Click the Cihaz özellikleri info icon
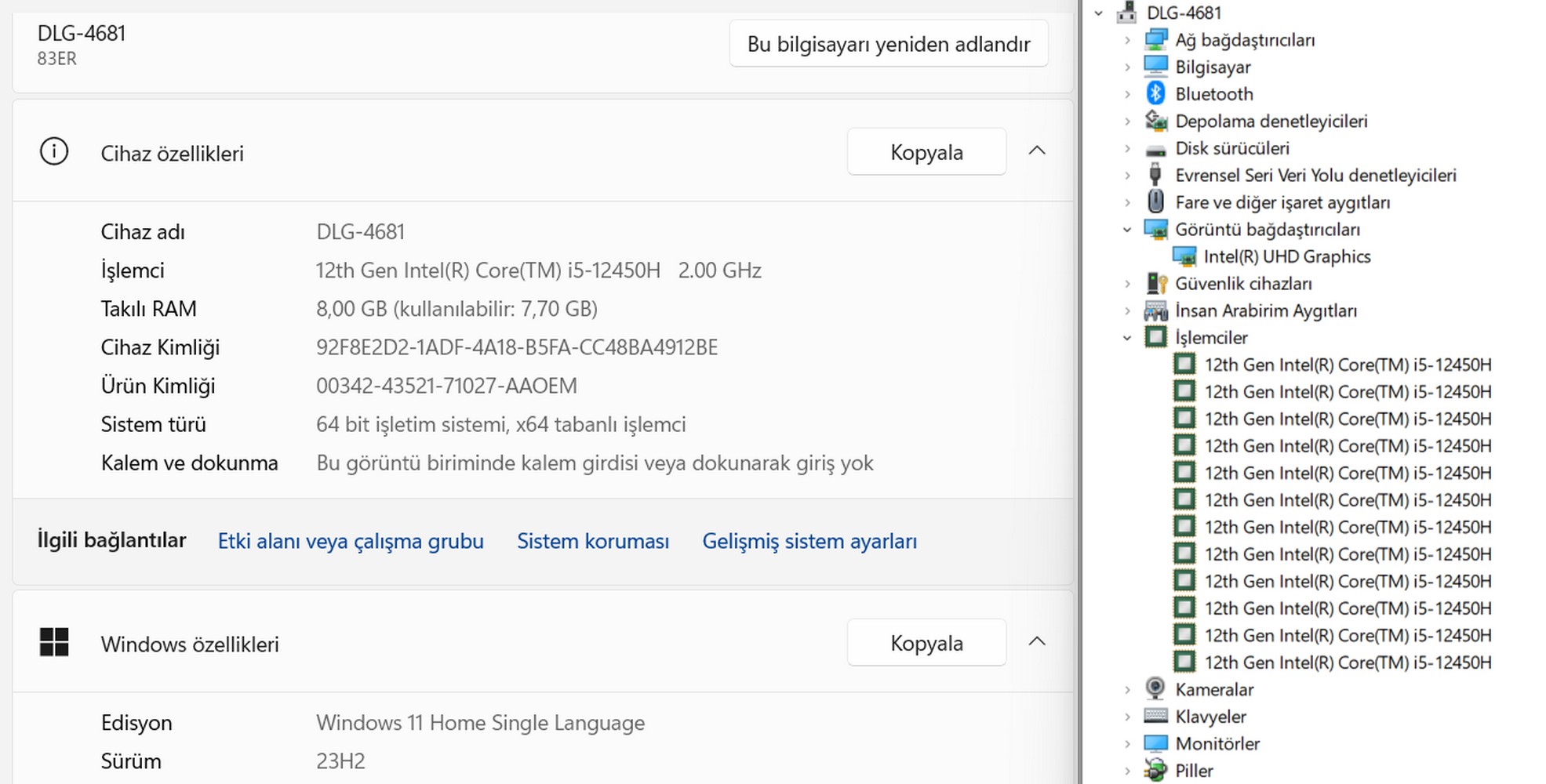 coord(54,152)
